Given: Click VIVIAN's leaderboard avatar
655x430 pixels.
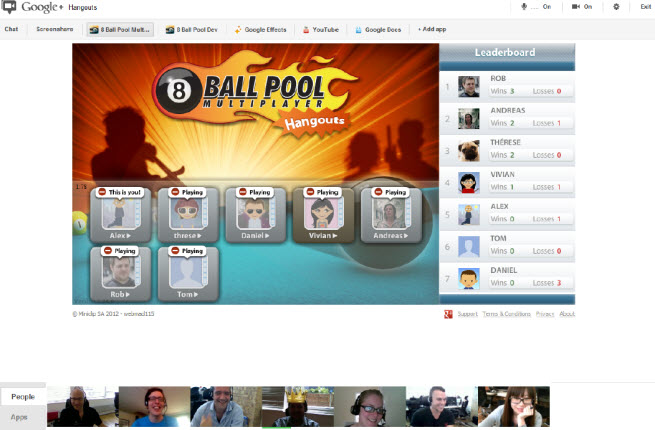Looking at the screenshot, I should (469, 183).
